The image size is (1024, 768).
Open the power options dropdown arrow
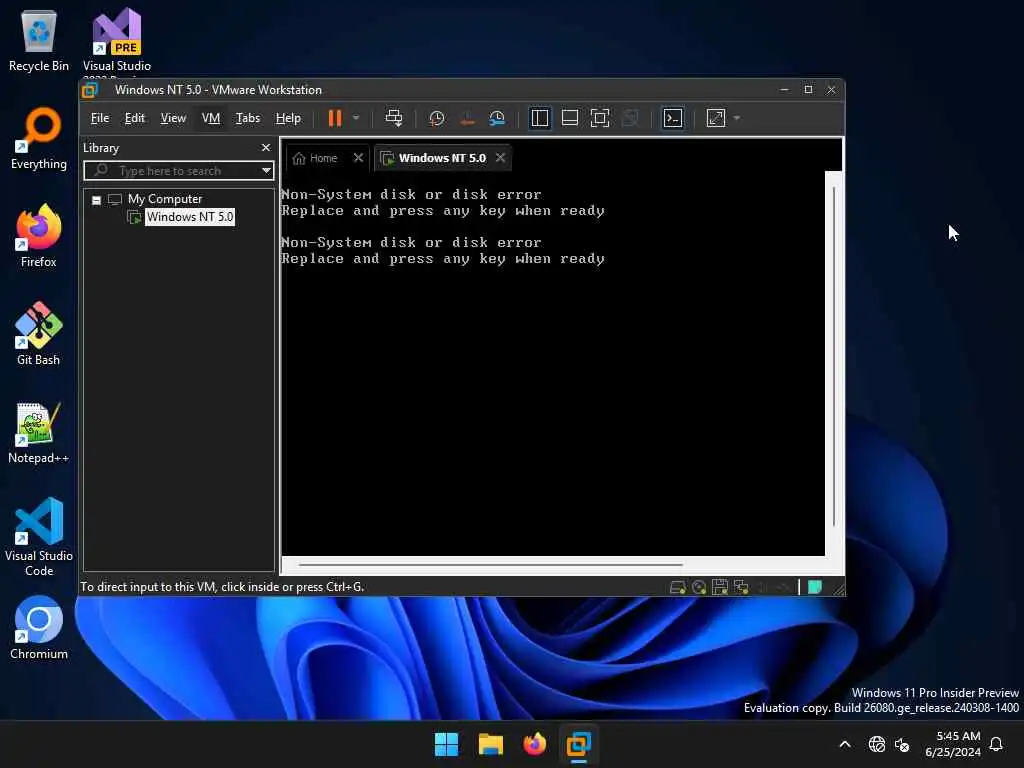click(356, 118)
